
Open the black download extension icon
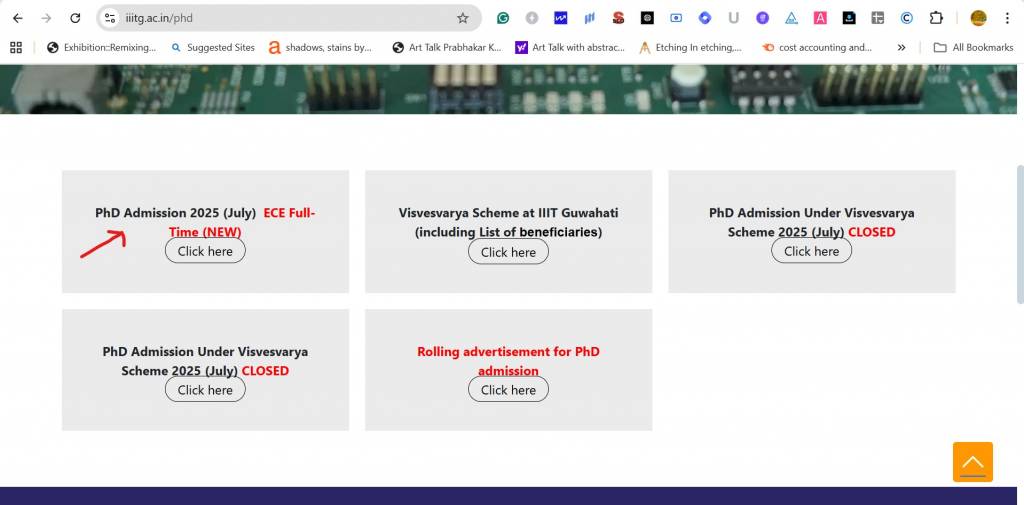click(849, 18)
